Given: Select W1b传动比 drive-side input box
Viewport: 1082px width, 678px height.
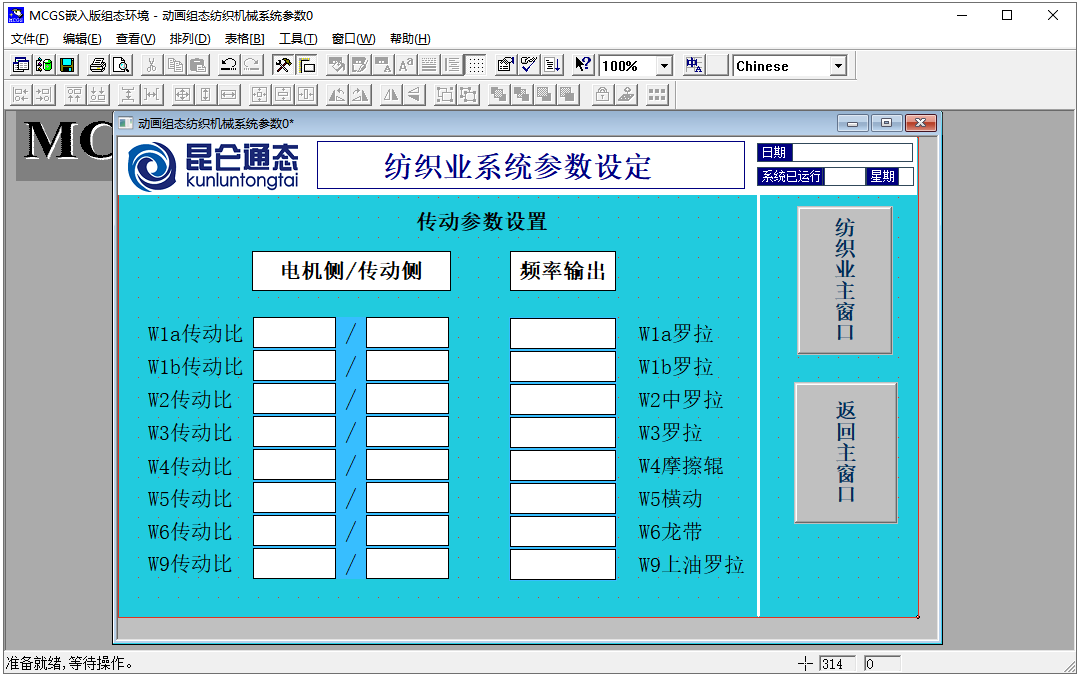Looking at the screenshot, I should [x=407, y=366].
